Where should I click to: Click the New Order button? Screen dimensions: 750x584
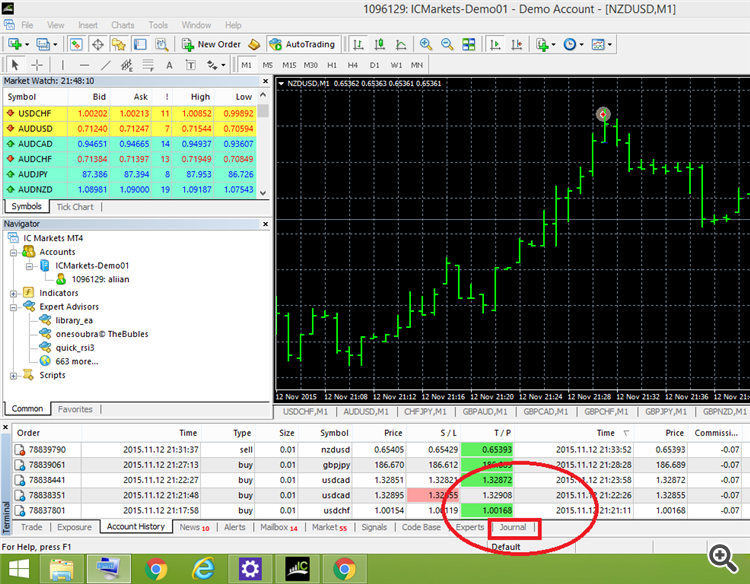pos(211,44)
